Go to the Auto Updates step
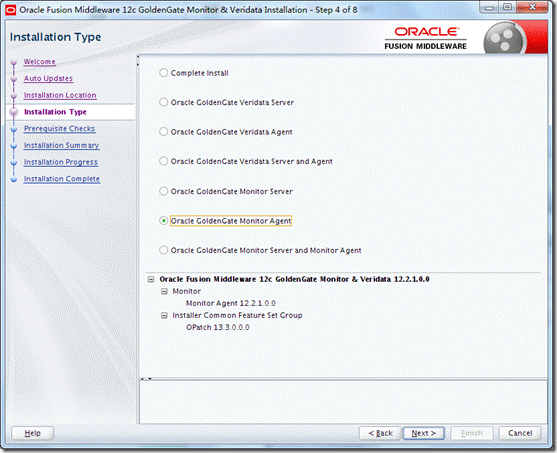Image resolution: width=557 pixels, height=453 pixels. tap(48, 79)
